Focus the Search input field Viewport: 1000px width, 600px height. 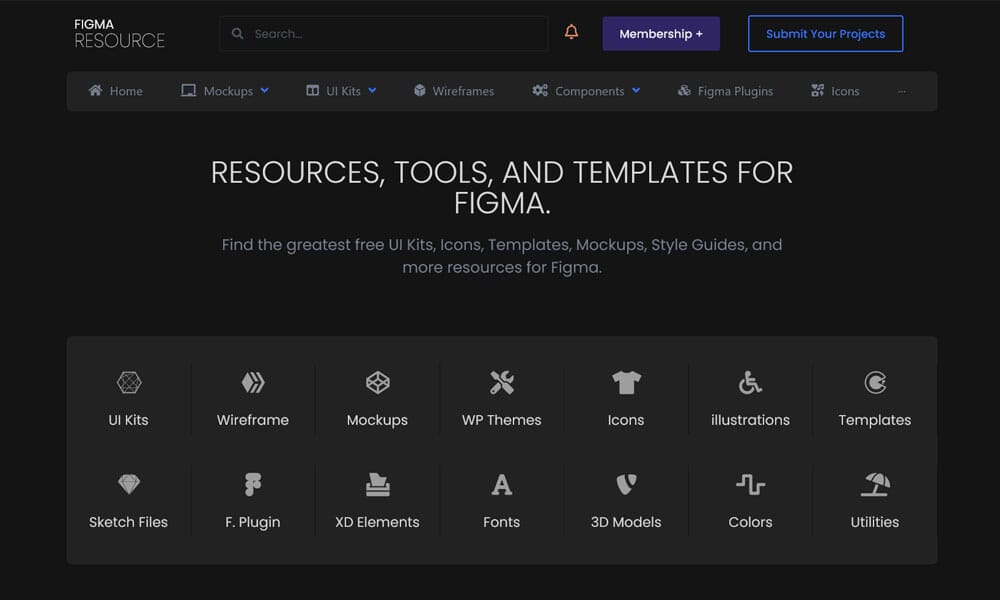[383, 34]
